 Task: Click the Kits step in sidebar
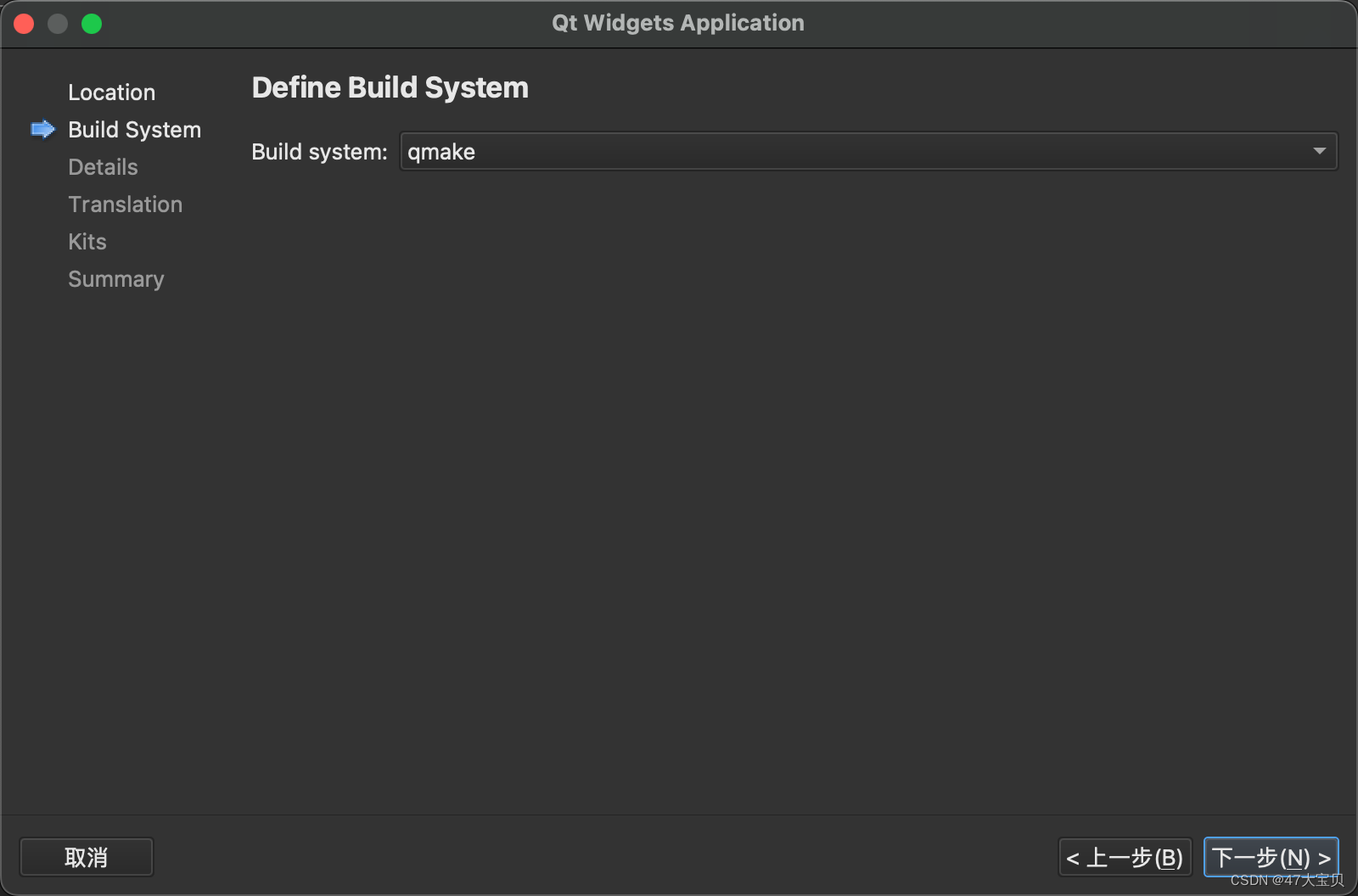pyautogui.click(x=87, y=242)
